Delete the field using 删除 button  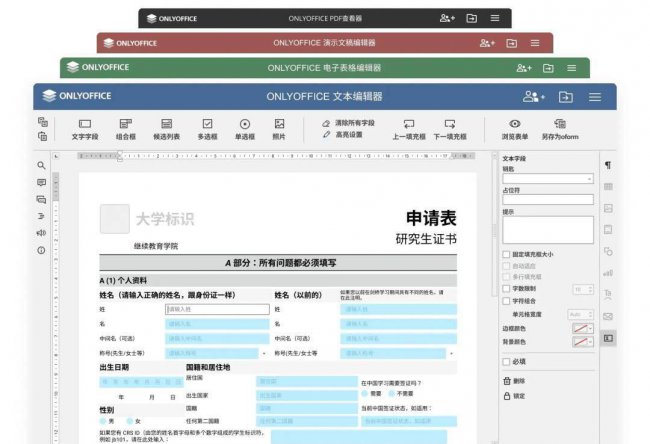tap(514, 381)
